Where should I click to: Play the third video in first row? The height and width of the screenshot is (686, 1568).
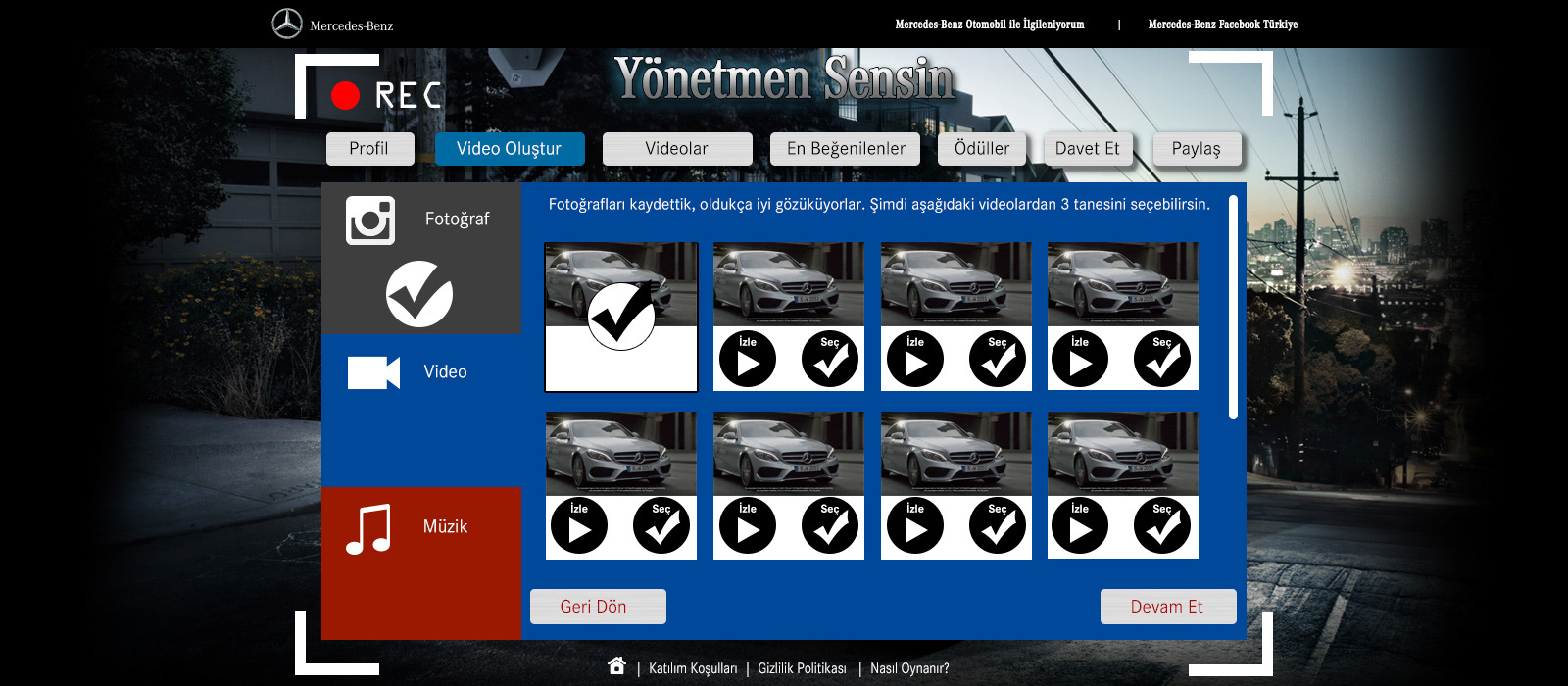click(915, 359)
